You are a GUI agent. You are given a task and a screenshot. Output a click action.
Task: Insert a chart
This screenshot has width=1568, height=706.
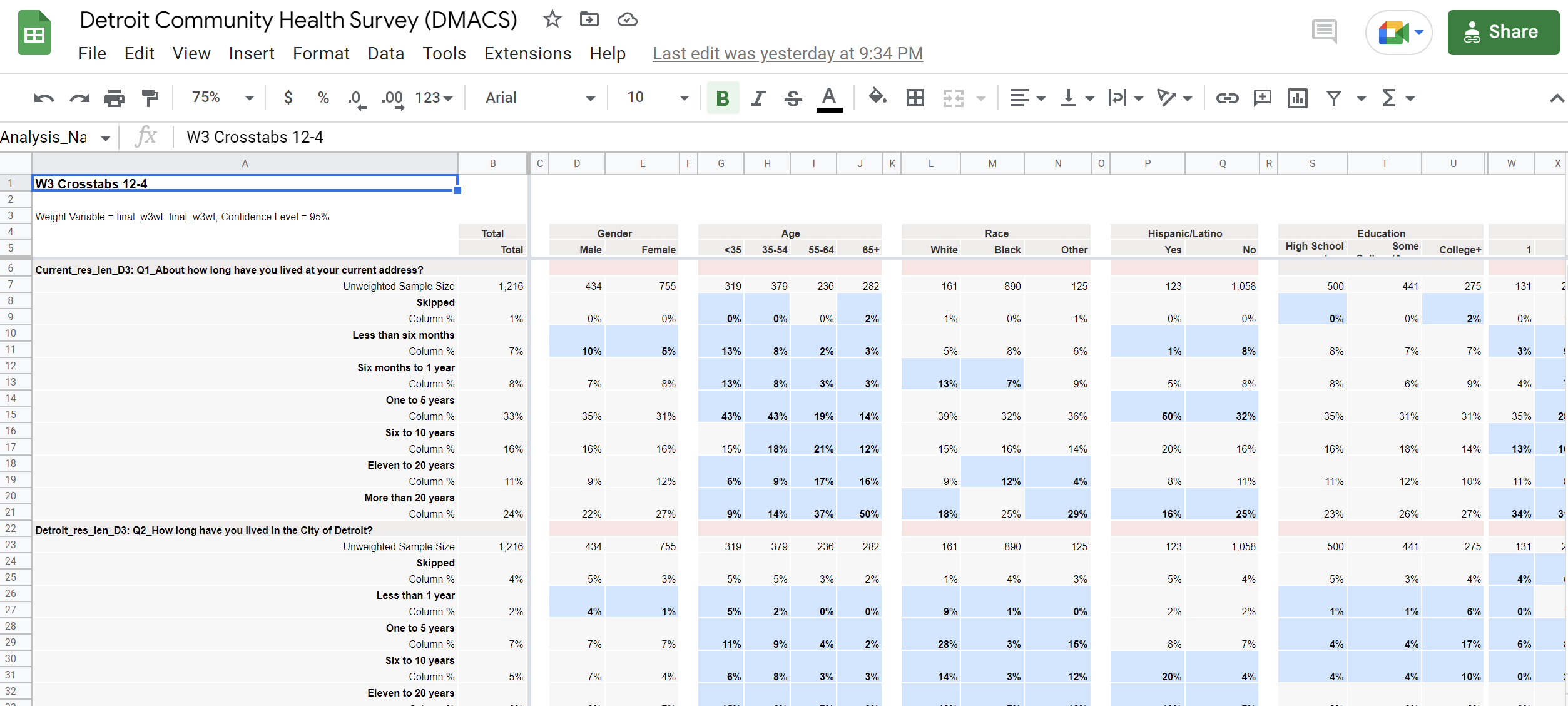click(x=1297, y=98)
